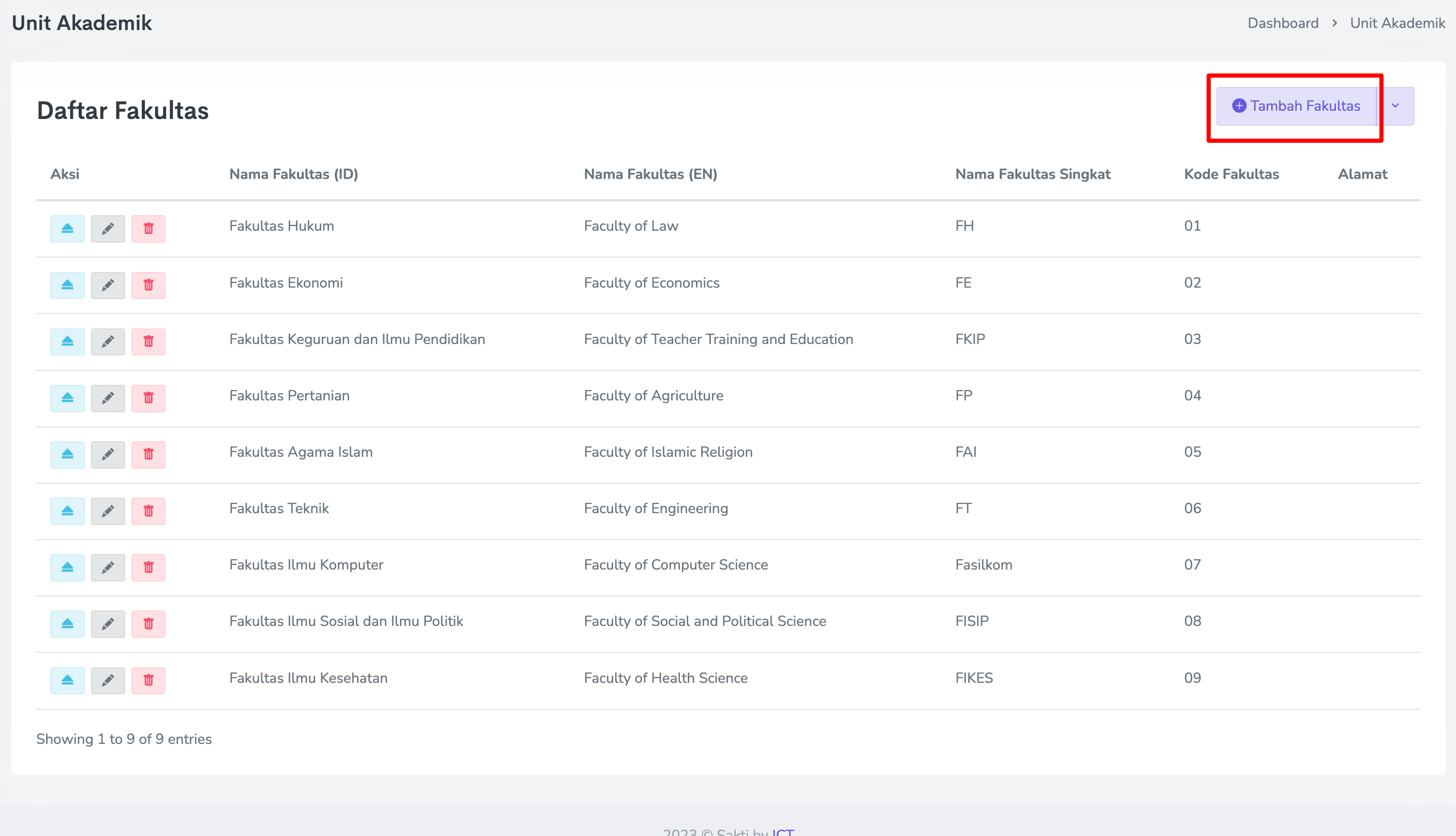Viewport: 1456px width, 836px height.
Task: Click the blue eject icon for FISIP row
Action: [67, 623]
